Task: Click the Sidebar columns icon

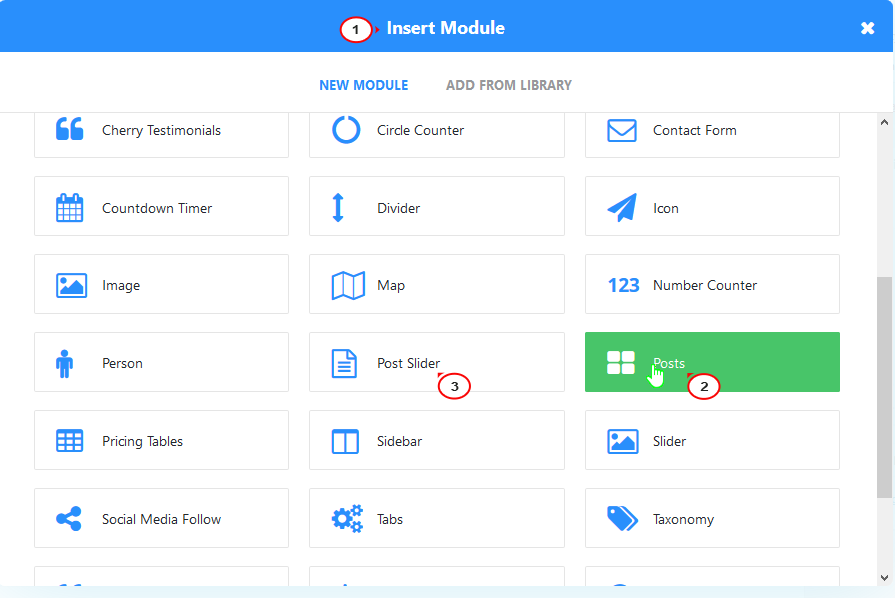Action: 345,441
